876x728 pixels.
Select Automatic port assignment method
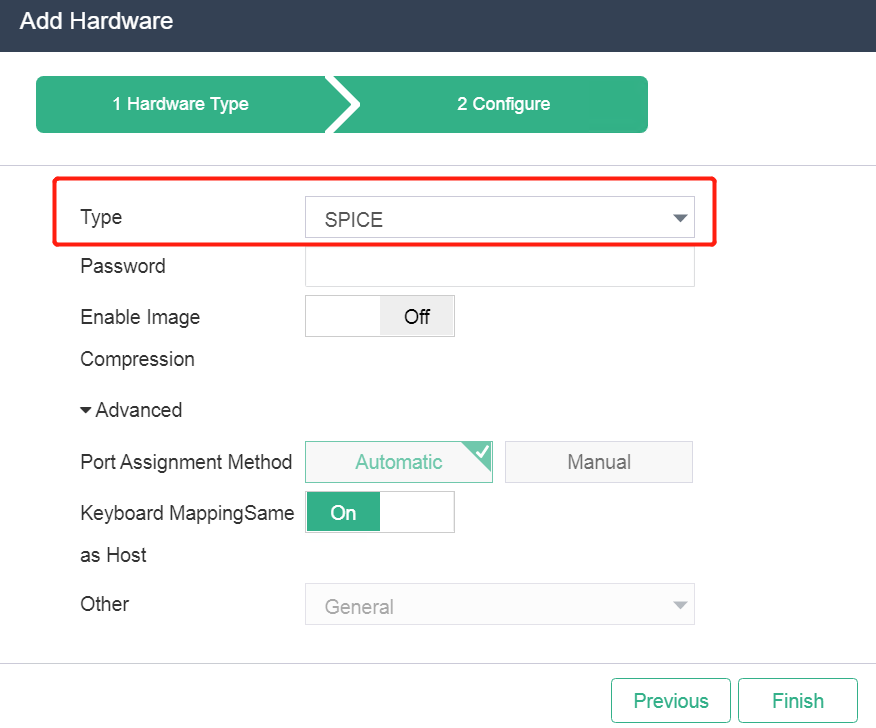[x=399, y=462]
